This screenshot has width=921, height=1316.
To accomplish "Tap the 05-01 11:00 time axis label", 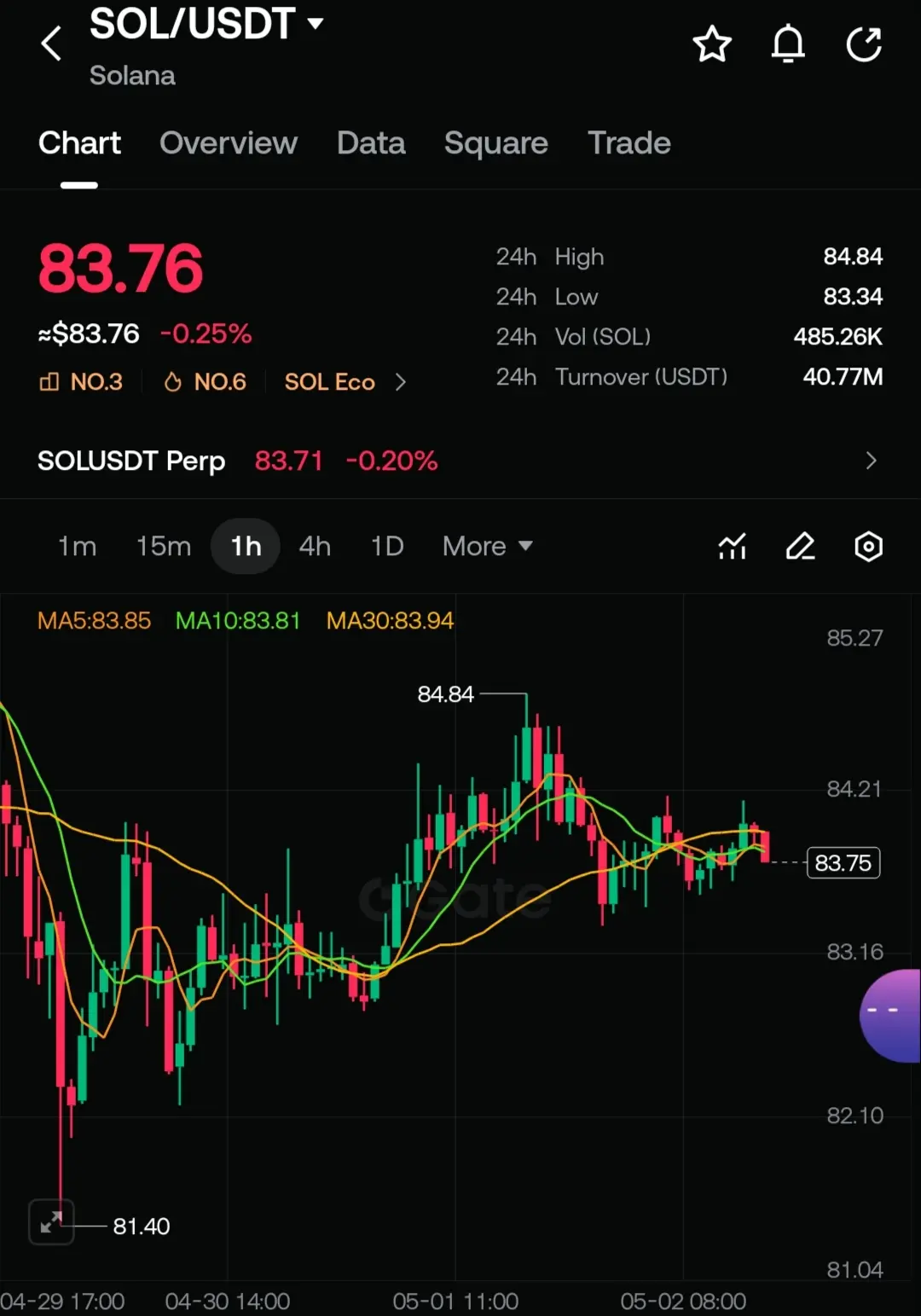I will tap(455, 1301).
